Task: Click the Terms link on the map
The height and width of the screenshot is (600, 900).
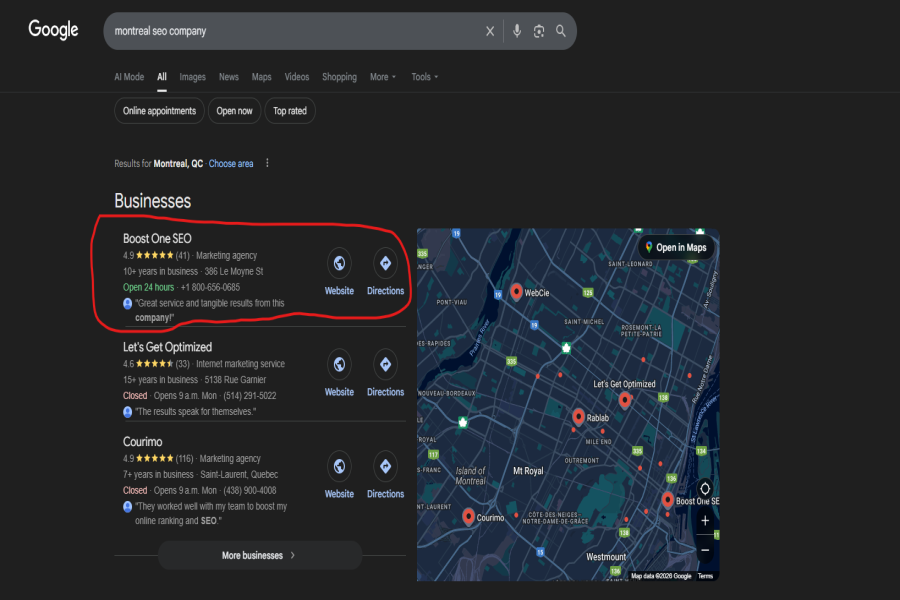Action: point(705,576)
